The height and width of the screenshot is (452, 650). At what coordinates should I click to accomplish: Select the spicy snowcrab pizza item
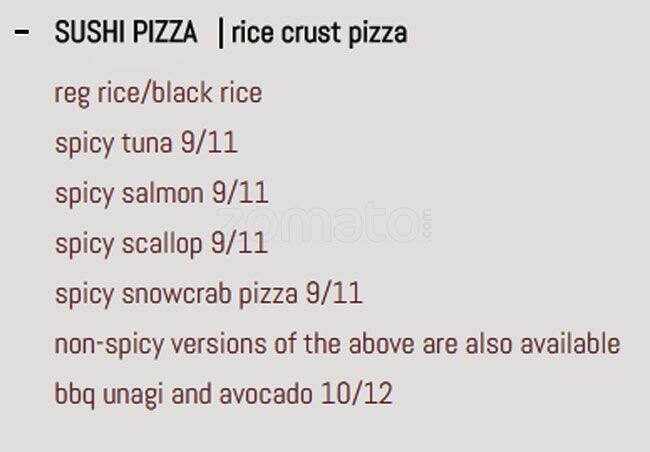pyautogui.click(x=176, y=294)
